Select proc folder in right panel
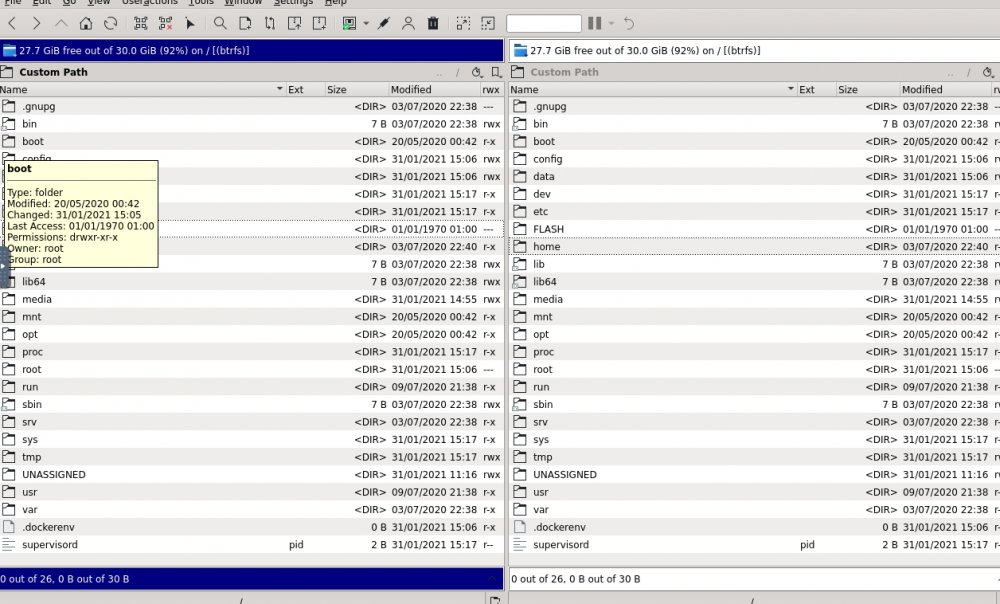Viewport: 1000px width, 604px height. [x=754, y=352]
